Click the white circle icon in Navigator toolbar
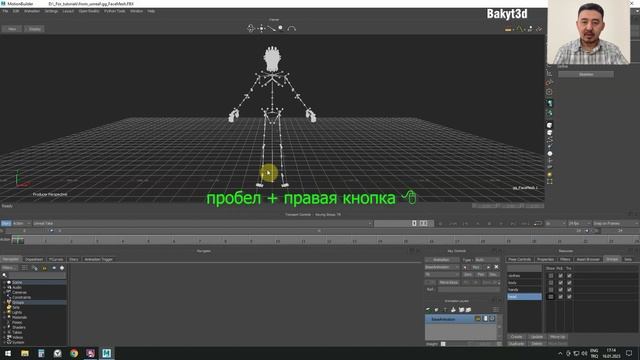The width and height of the screenshot is (640, 360). [62, 268]
